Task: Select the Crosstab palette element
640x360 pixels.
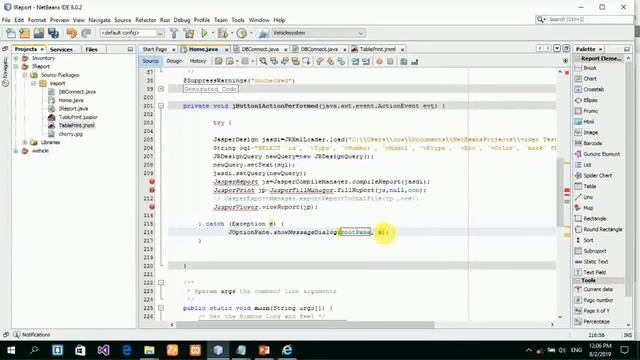Action: click(x=593, y=89)
